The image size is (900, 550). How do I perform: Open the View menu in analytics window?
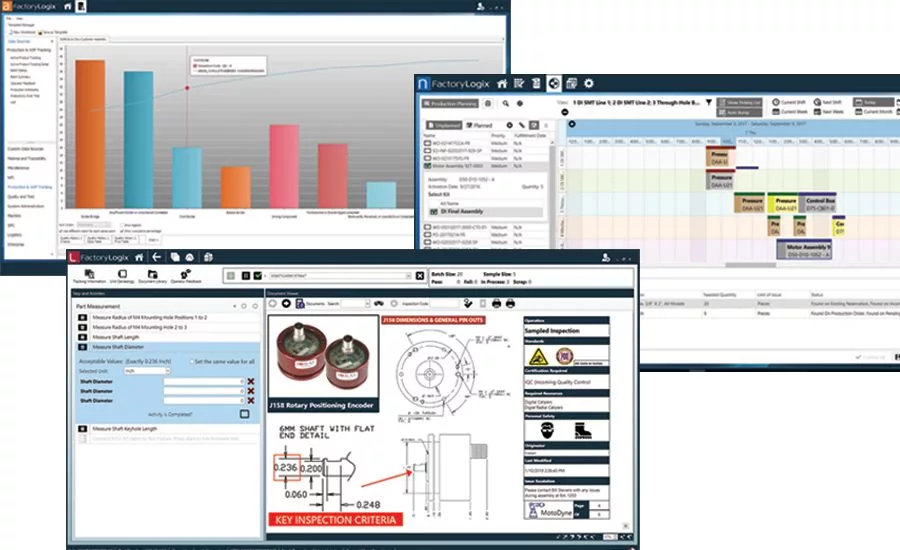[20, 19]
